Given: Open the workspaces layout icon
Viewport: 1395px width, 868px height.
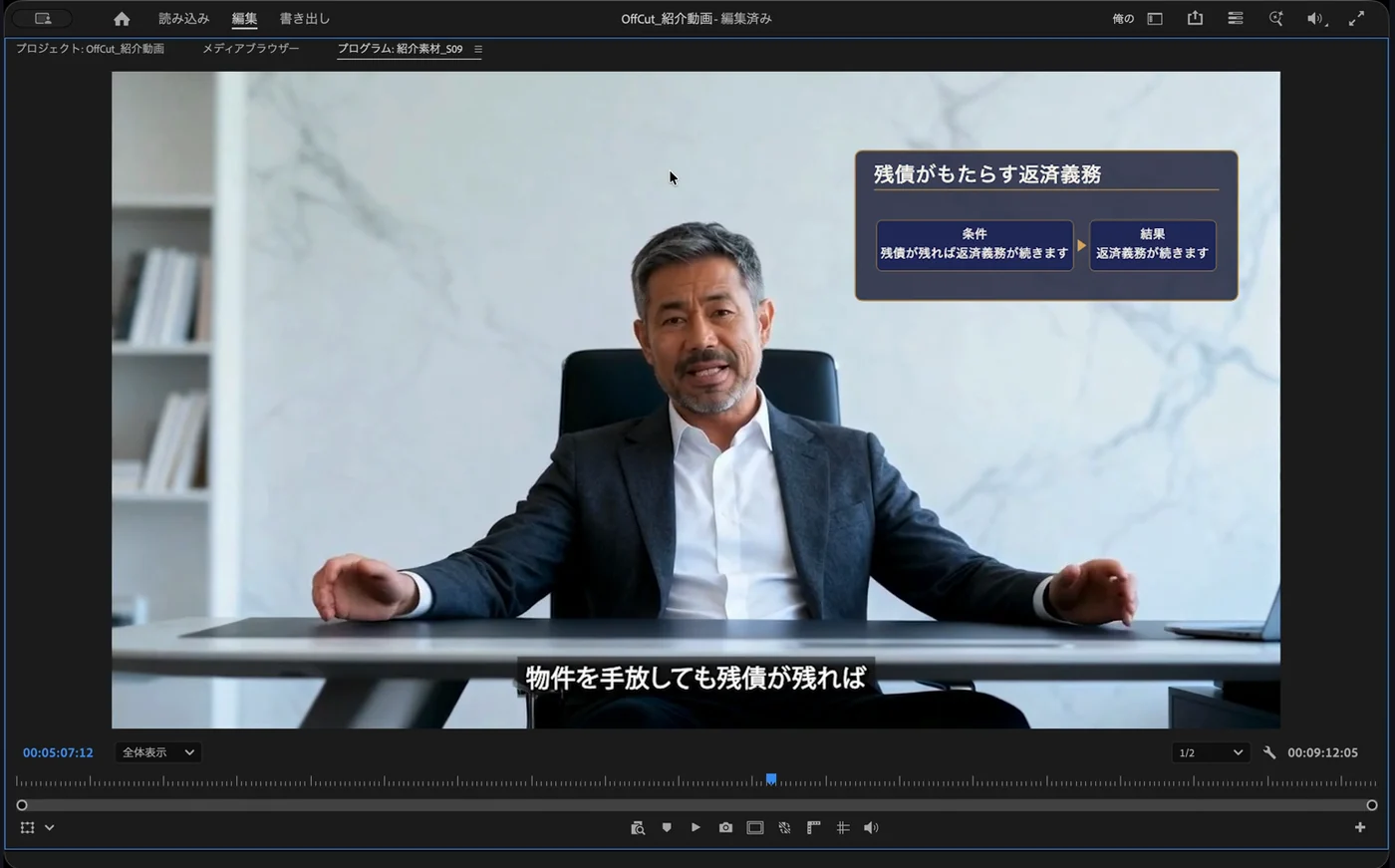Looking at the screenshot, I should [1155, 19].
